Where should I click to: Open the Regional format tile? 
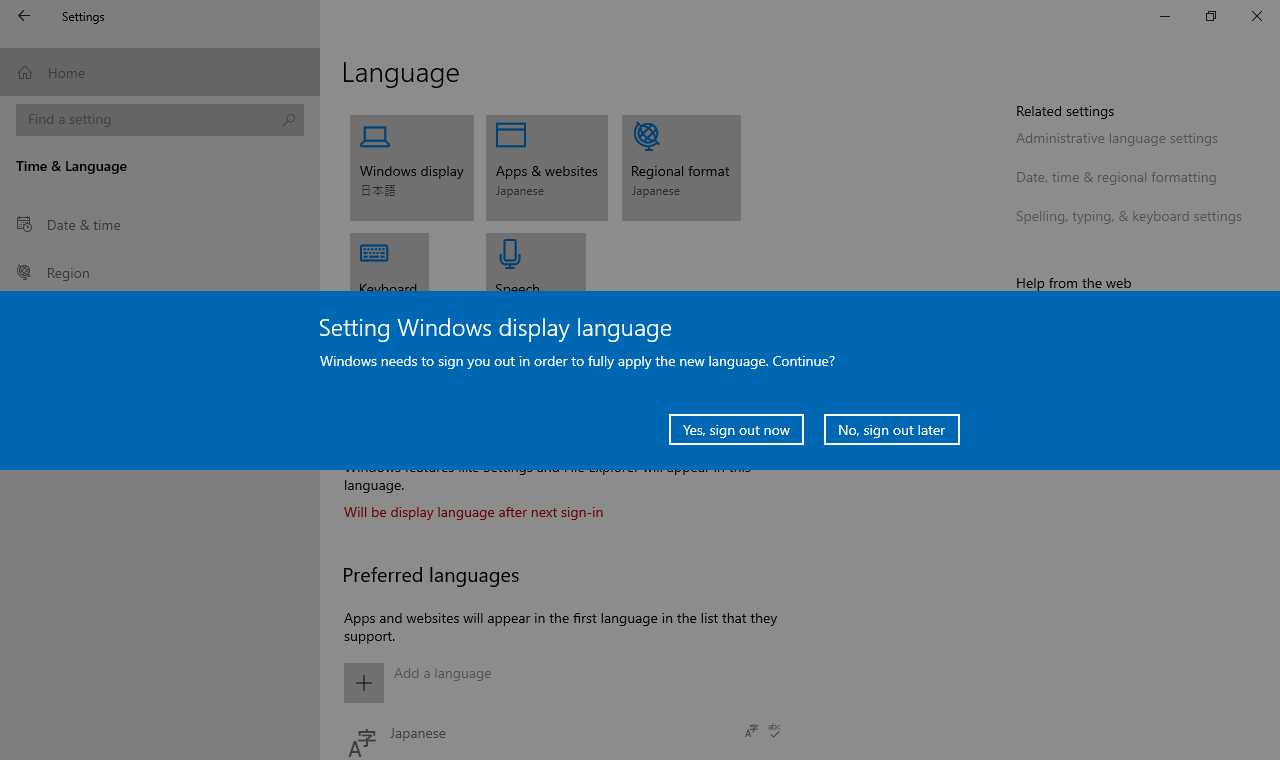pyautogui.click(x=681, y=168)
